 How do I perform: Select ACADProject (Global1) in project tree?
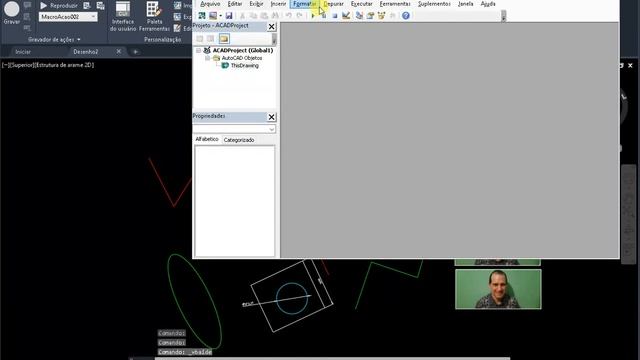(243, 51)
